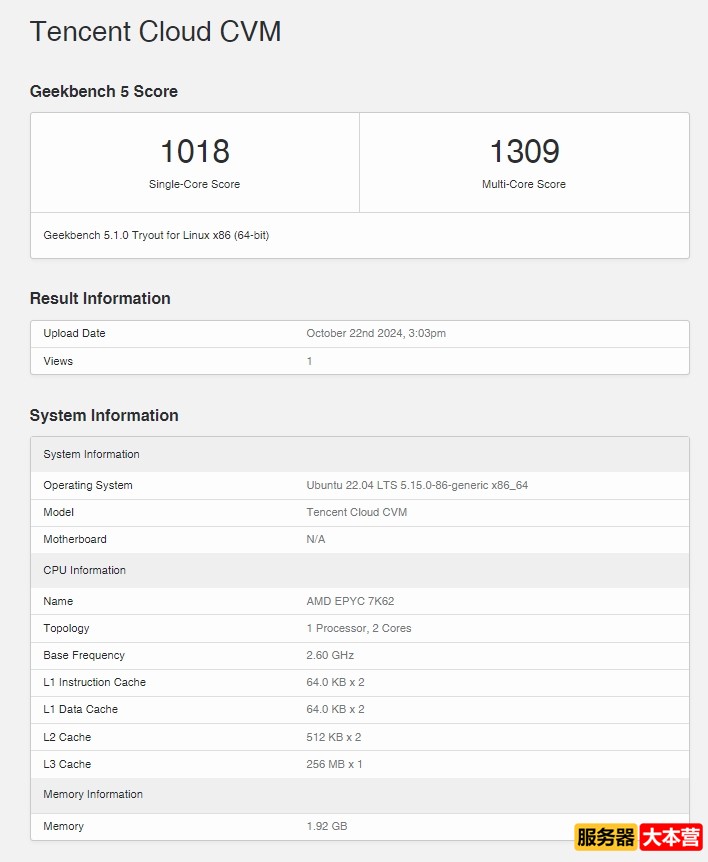
Task: Click the Geekbench 5 Score heading
Action: click(104, 91)
